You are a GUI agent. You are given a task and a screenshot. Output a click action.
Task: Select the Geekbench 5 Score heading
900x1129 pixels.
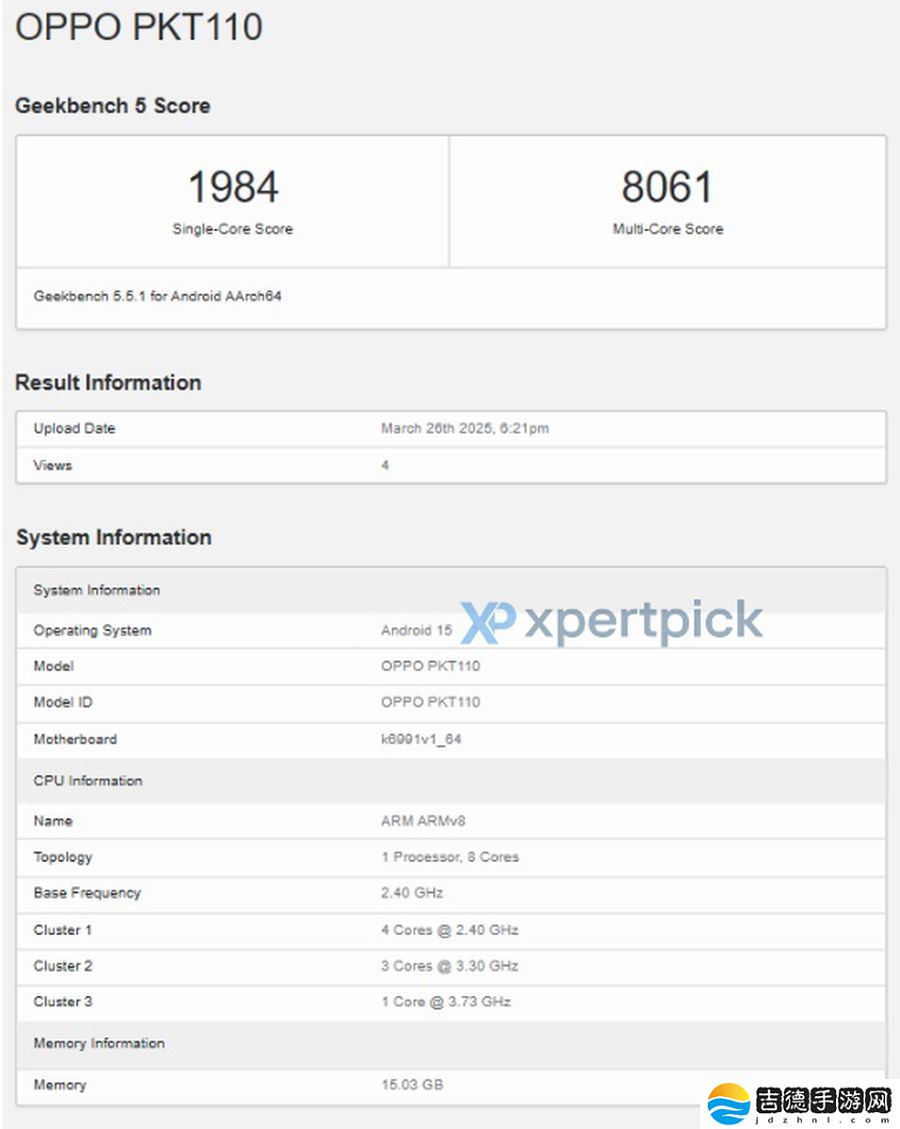(x=113, y=106)
